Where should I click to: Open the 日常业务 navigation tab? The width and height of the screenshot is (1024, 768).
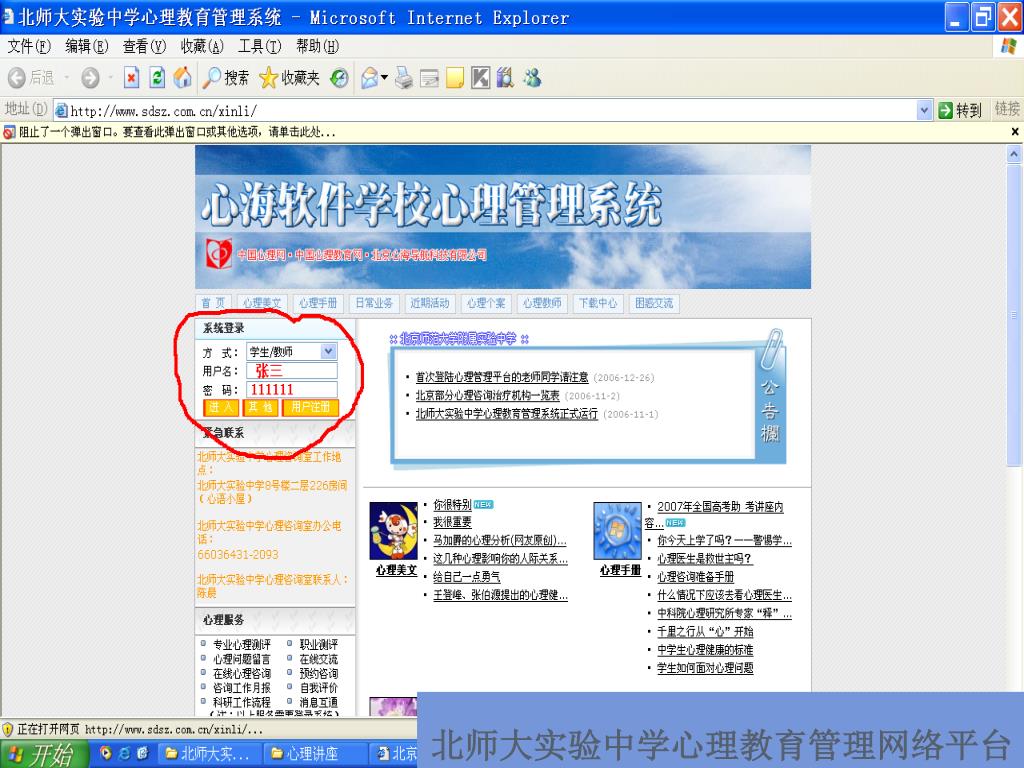coord(374,303)
